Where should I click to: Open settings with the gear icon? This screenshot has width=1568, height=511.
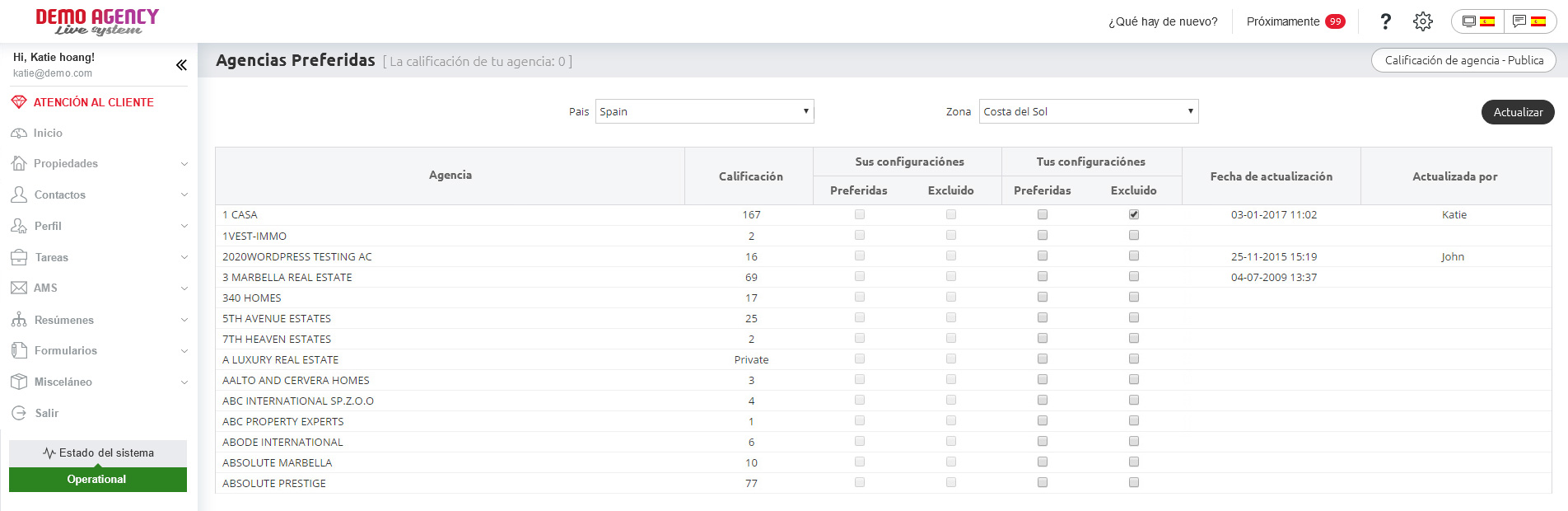pos(1423,21)
